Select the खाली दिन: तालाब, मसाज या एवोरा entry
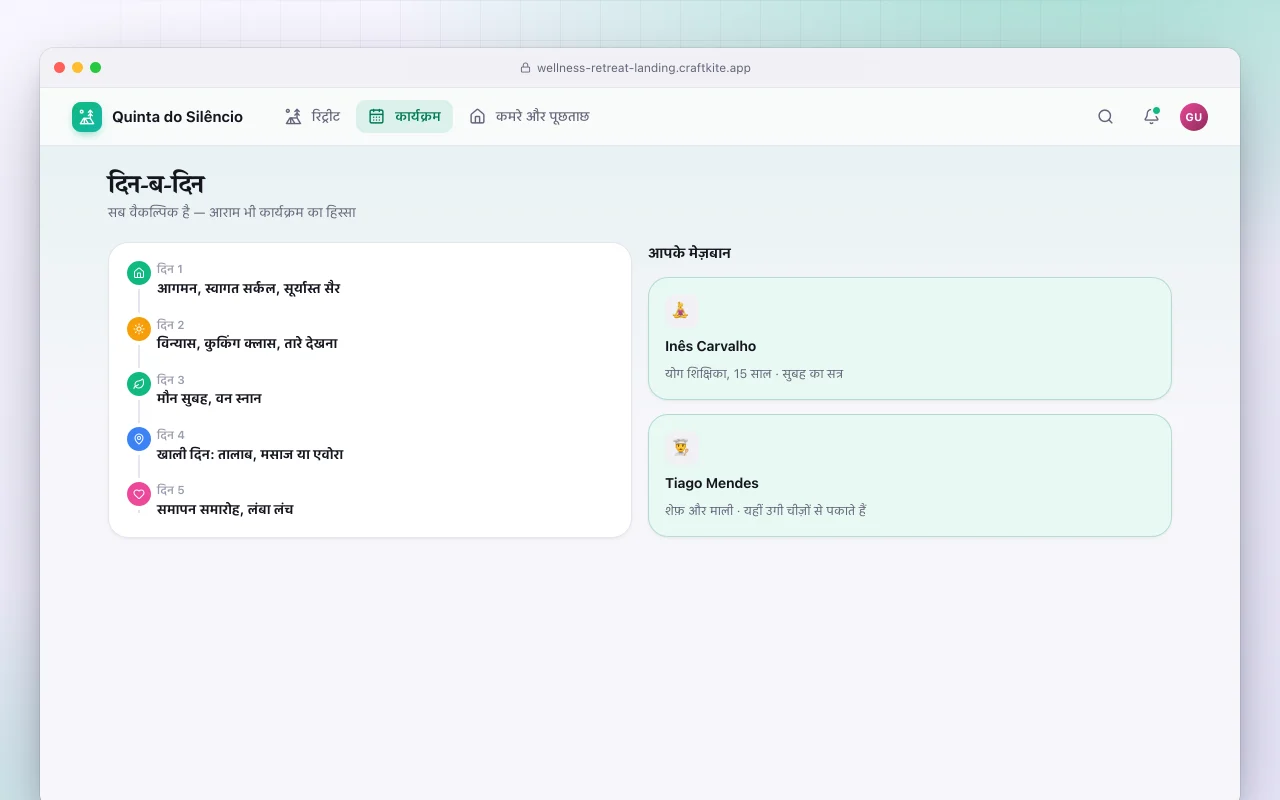 (250, 454)
